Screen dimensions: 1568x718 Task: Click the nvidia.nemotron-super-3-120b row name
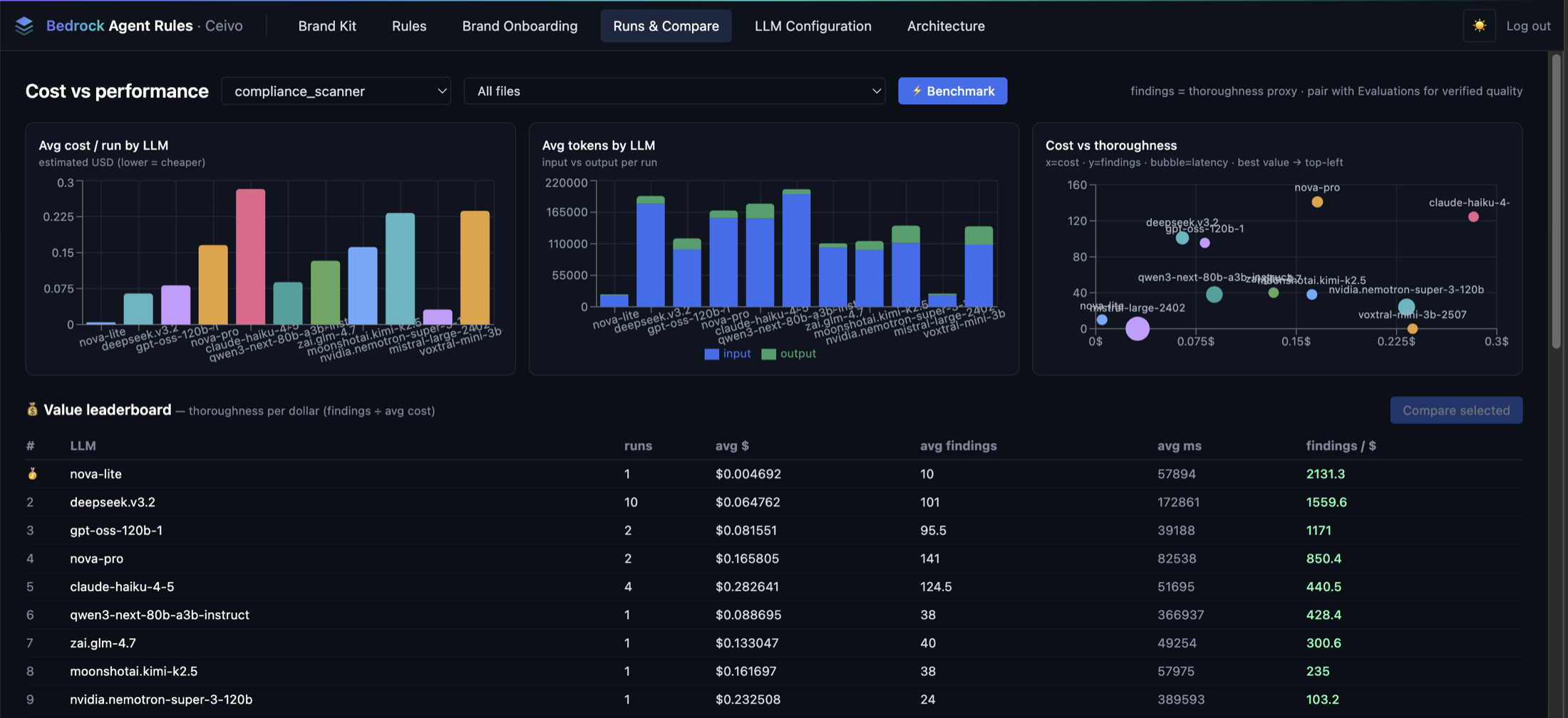click(161, 699)
